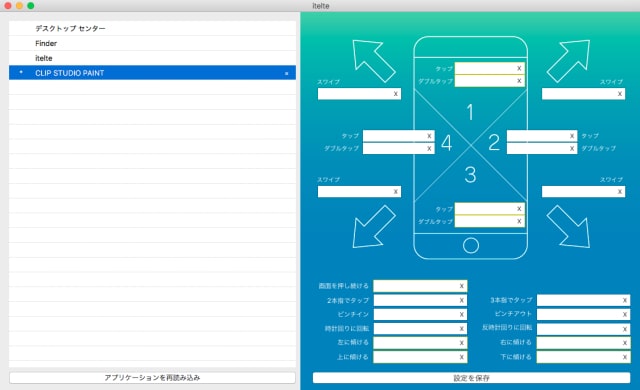Clear the 上に傾ける field X
This screenshot has width=640, height=390.
[462, 357]
